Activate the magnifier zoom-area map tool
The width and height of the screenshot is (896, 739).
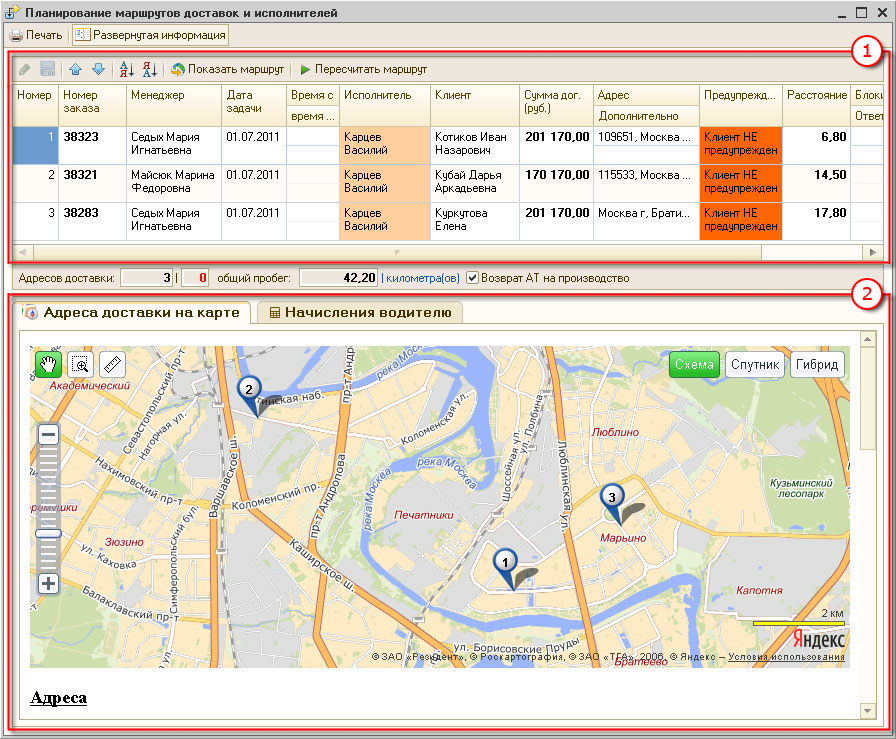tap(80, 364)
